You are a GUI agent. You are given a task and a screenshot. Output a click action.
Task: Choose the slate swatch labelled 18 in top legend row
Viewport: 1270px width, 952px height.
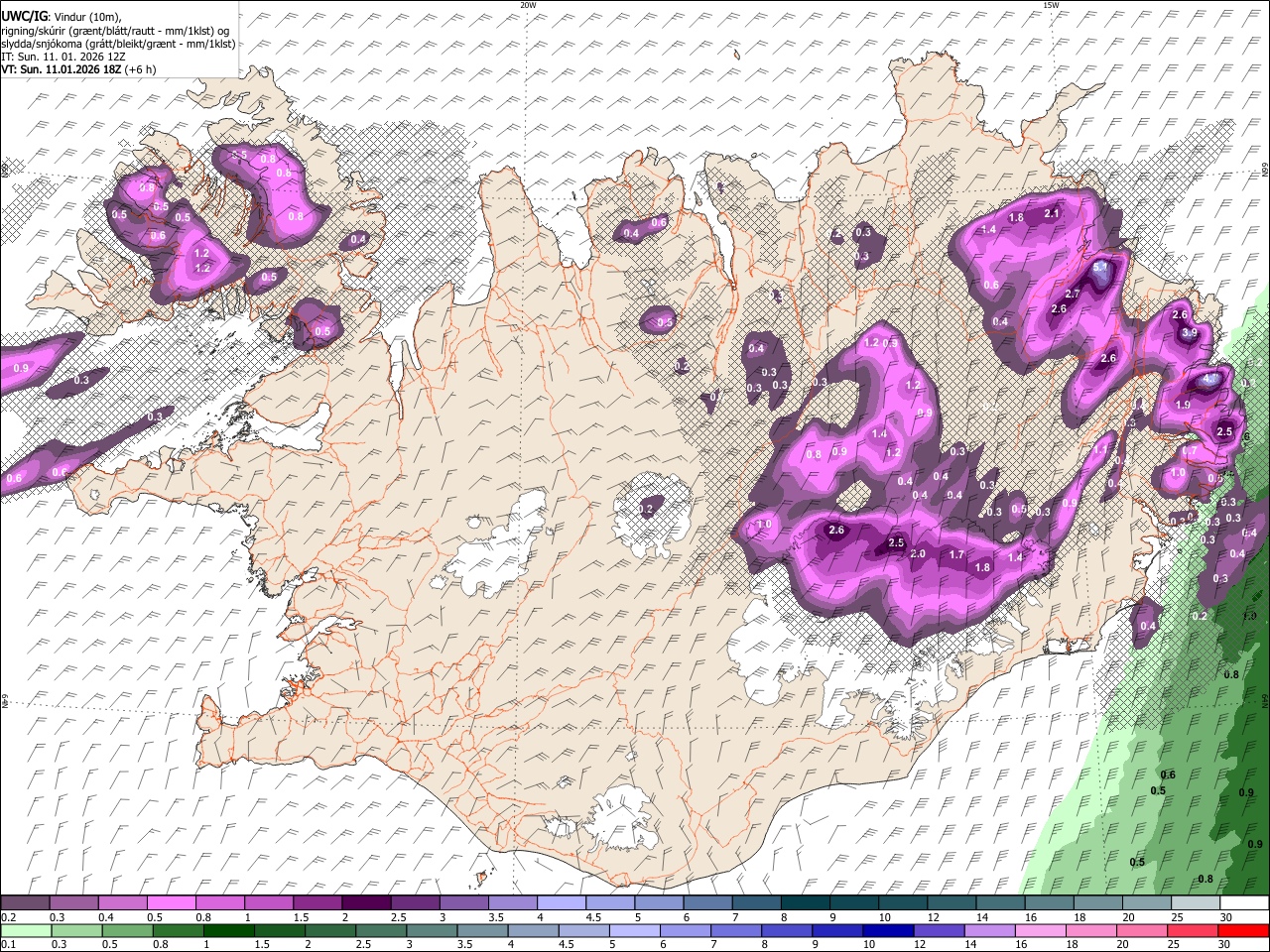point(1097,903)
